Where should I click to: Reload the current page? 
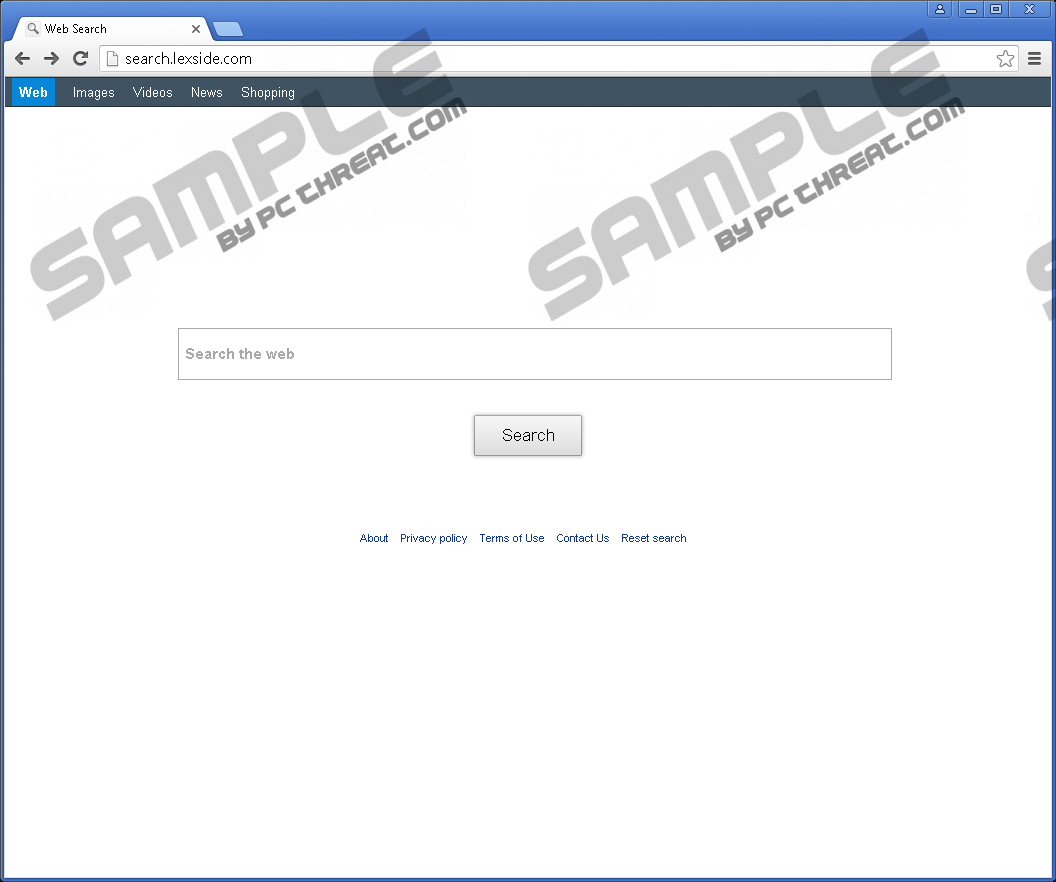tap(80, 59)
